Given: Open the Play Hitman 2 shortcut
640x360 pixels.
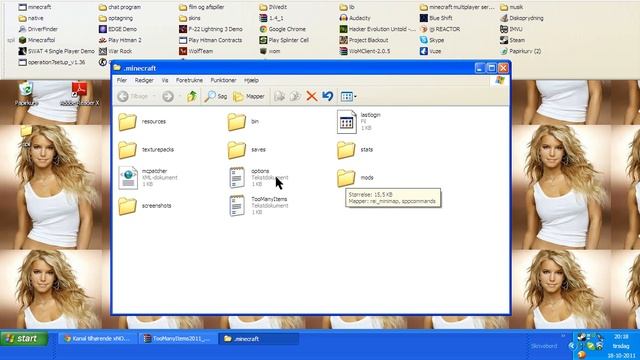Looking at the screenshot, I should coord(120,40).
